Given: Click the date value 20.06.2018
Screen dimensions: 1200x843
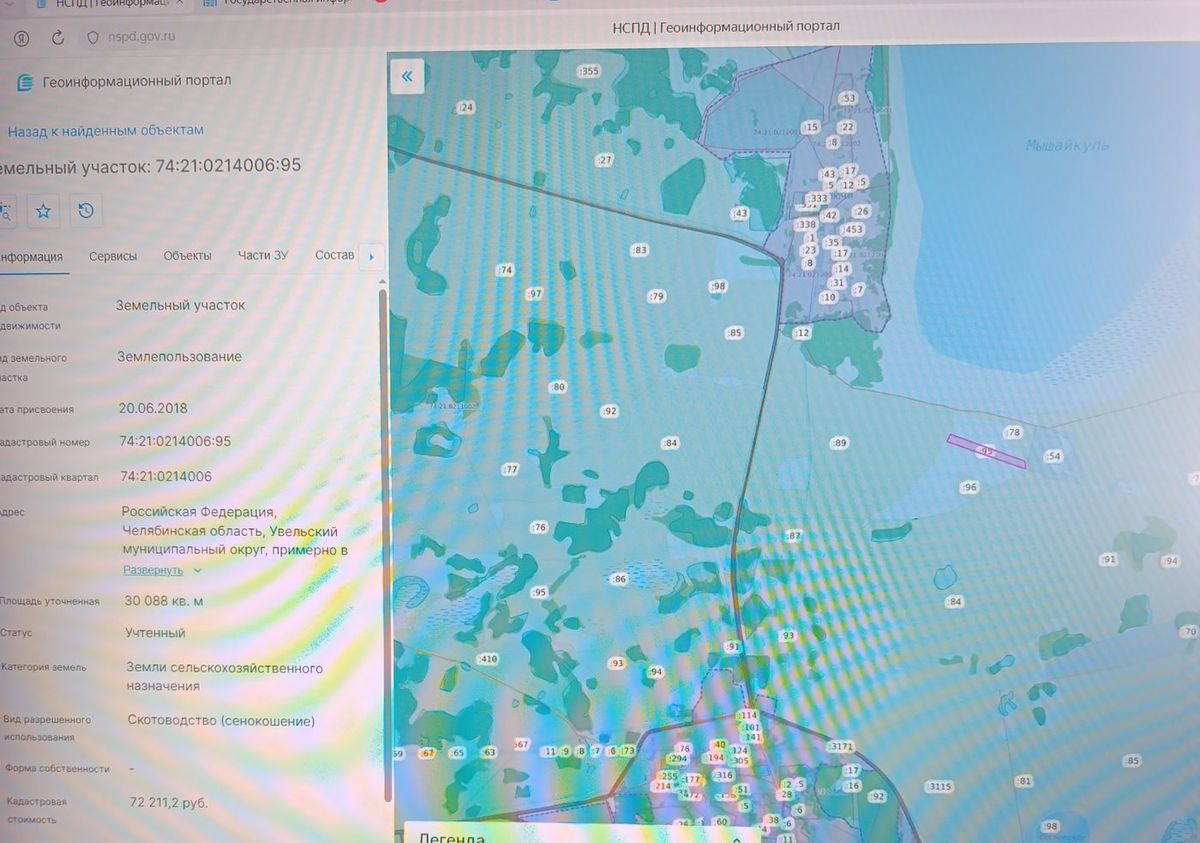Looking at the screenshot, I should [x=153, y=408].
